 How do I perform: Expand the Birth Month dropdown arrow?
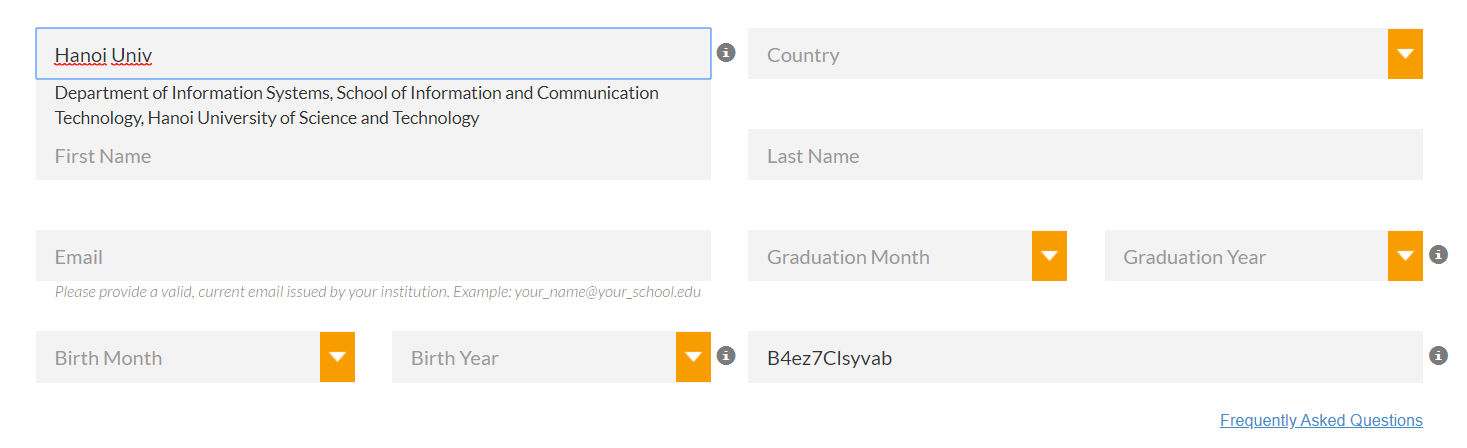(x=337, y=357)
